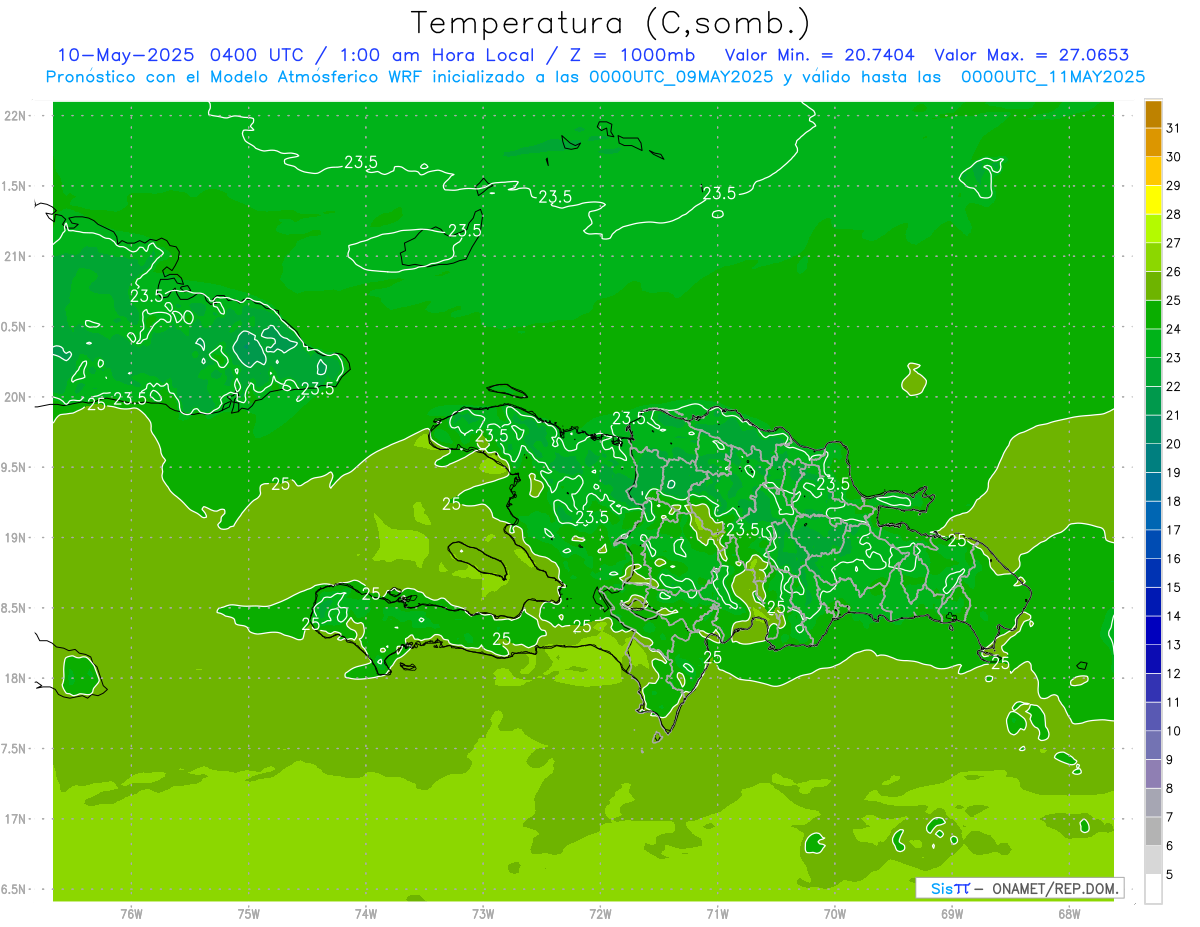This screenshot has height=927, width=1200.
Task: Click the "75W" longitude axis label
Action: tap(249, 913)
